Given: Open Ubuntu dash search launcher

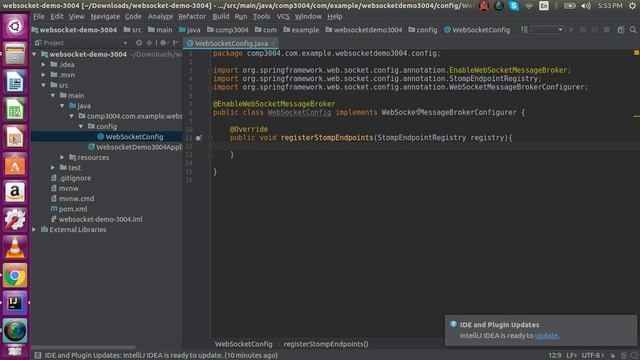Looking at the screenshot, I should pos(15,26).
